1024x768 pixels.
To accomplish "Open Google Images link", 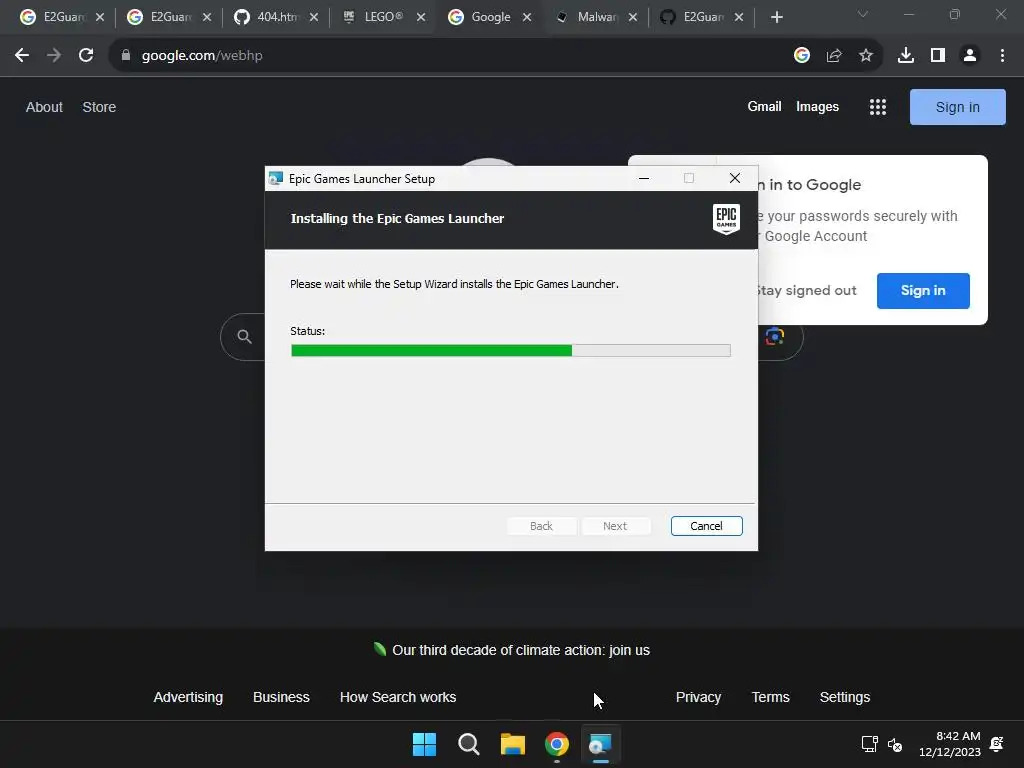I will (817, 106).
